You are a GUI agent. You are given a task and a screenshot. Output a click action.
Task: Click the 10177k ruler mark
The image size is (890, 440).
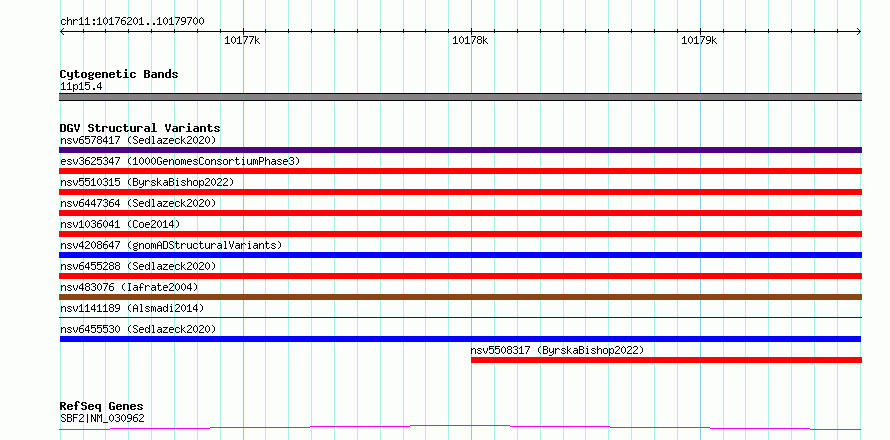(x=242, y=40)
